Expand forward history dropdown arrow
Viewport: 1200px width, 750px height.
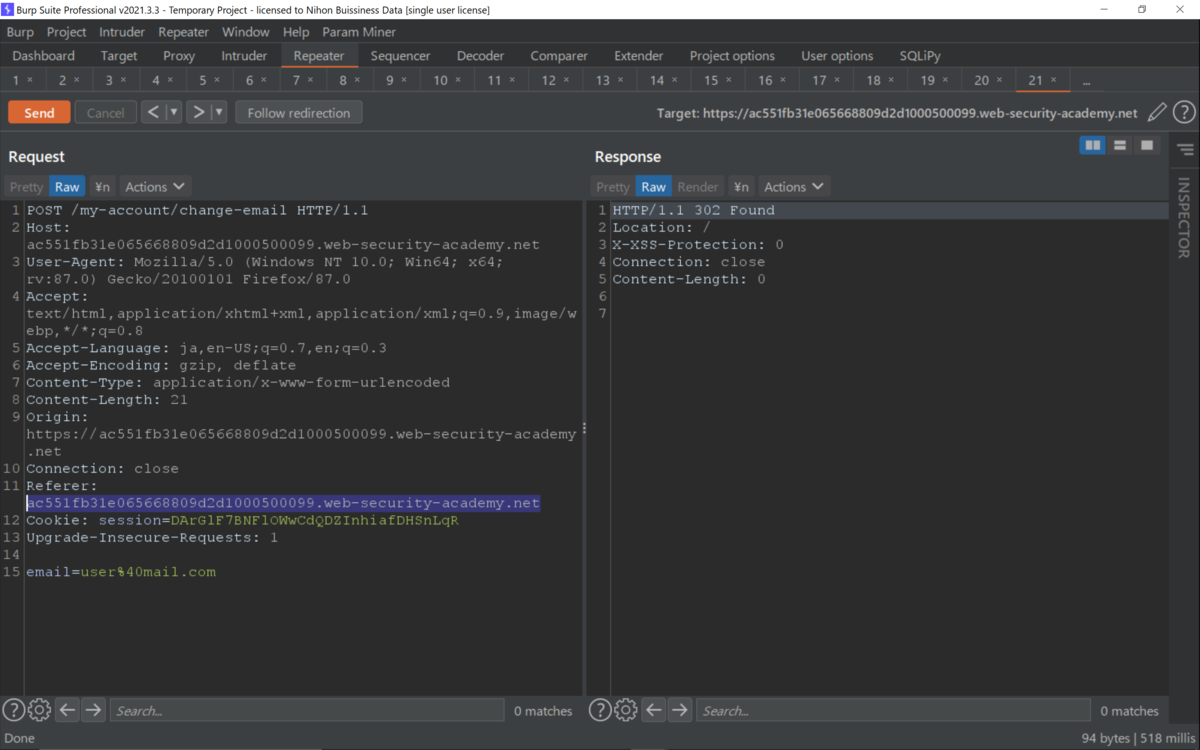click(219, 112)
